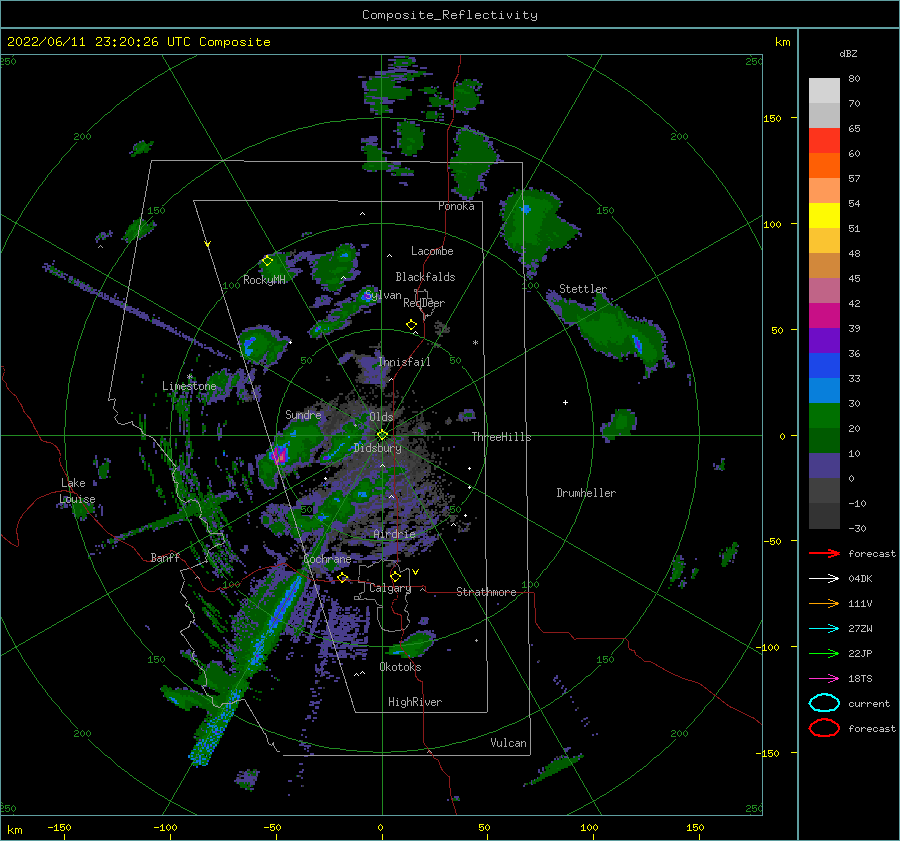The image size is (900, 841).
Task: Select the light gray 80–70 dBZ swatch
Action: [824, 91]
